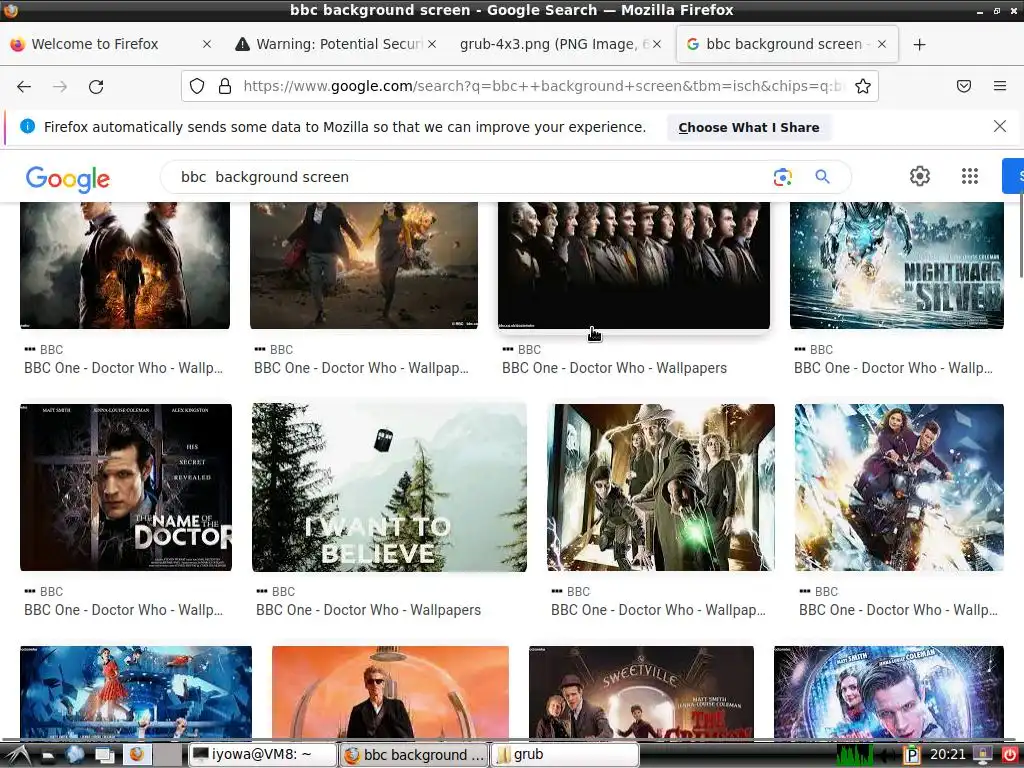Open the Name of the Doctor wallpaper
Screen dimensions: 1024x768
point(126,487)
